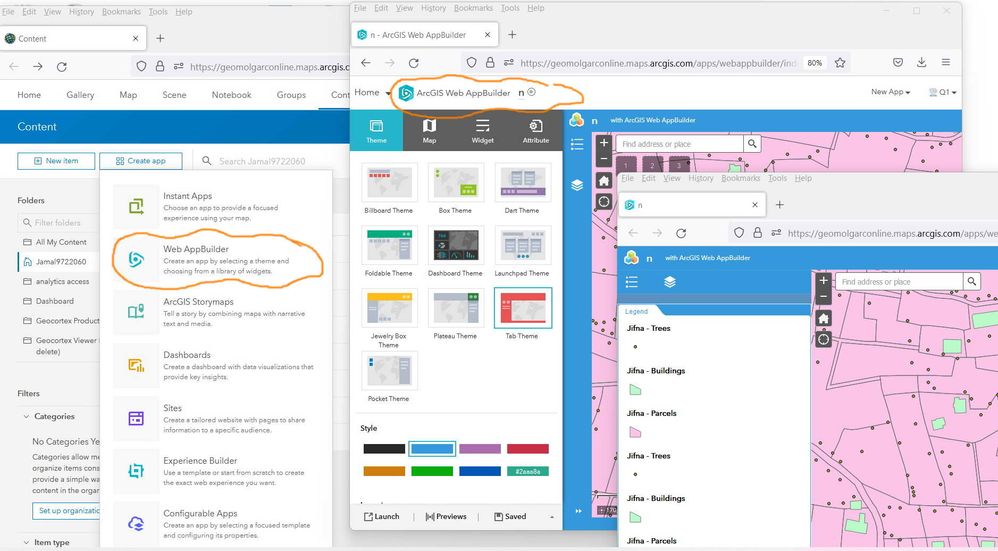The image size is (998, 551).
Task: Choose the light blue style swatch
Action: coord(432,449)
